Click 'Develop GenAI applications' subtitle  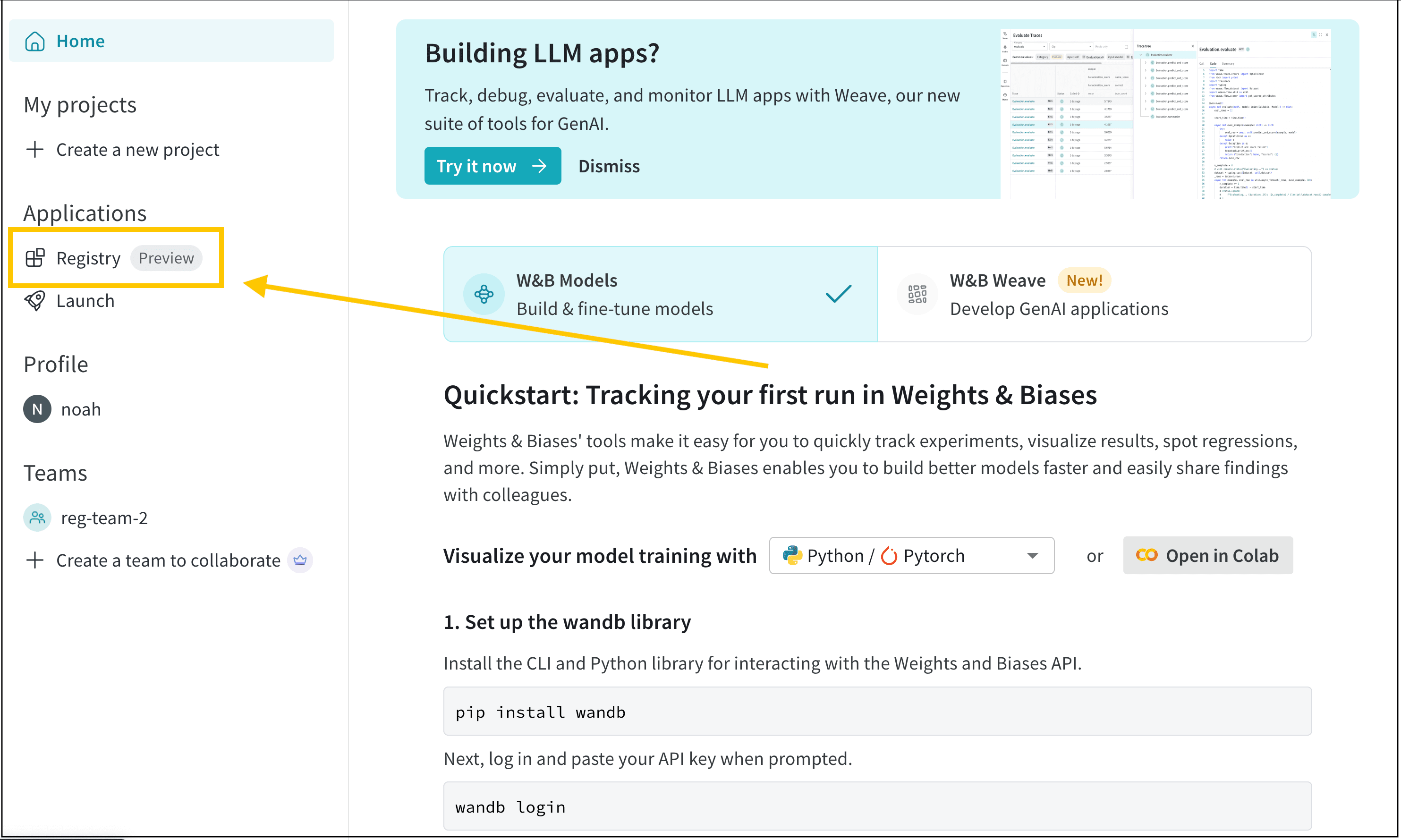(x=1059, y=309)
